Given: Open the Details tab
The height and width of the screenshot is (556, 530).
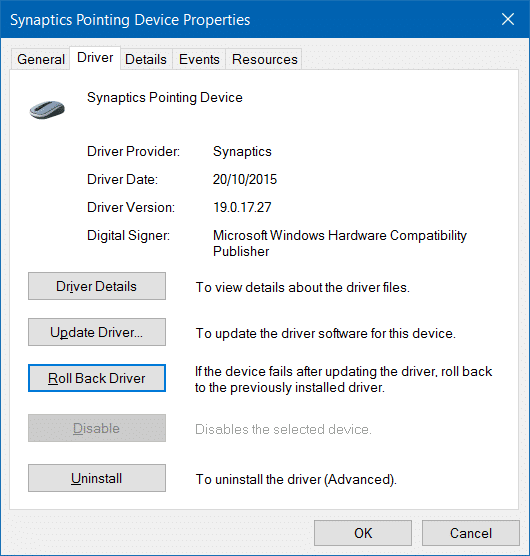Looking at the screenshot, I should click(146, 59).
